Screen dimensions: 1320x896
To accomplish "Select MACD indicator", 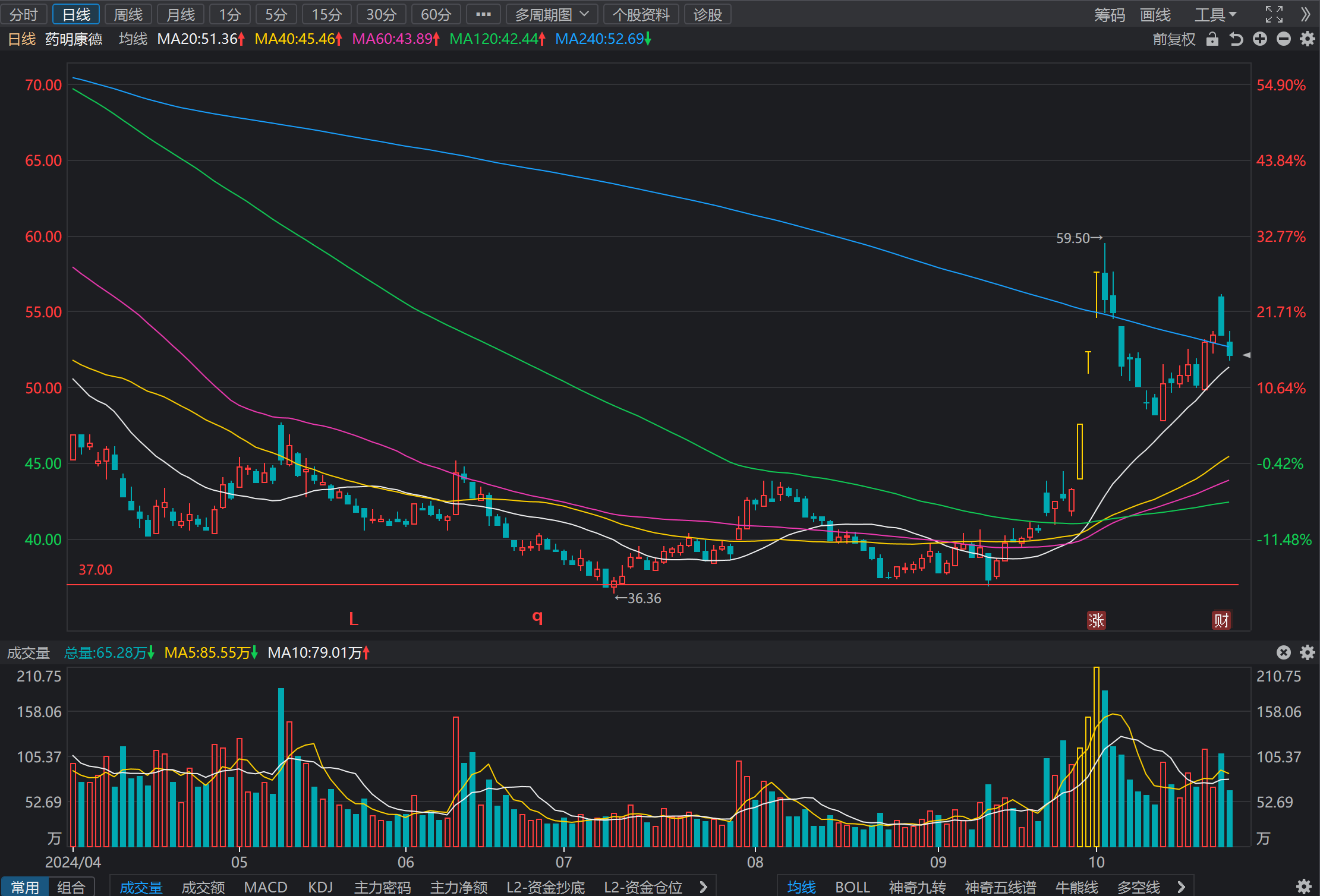I will coord(266,887).
